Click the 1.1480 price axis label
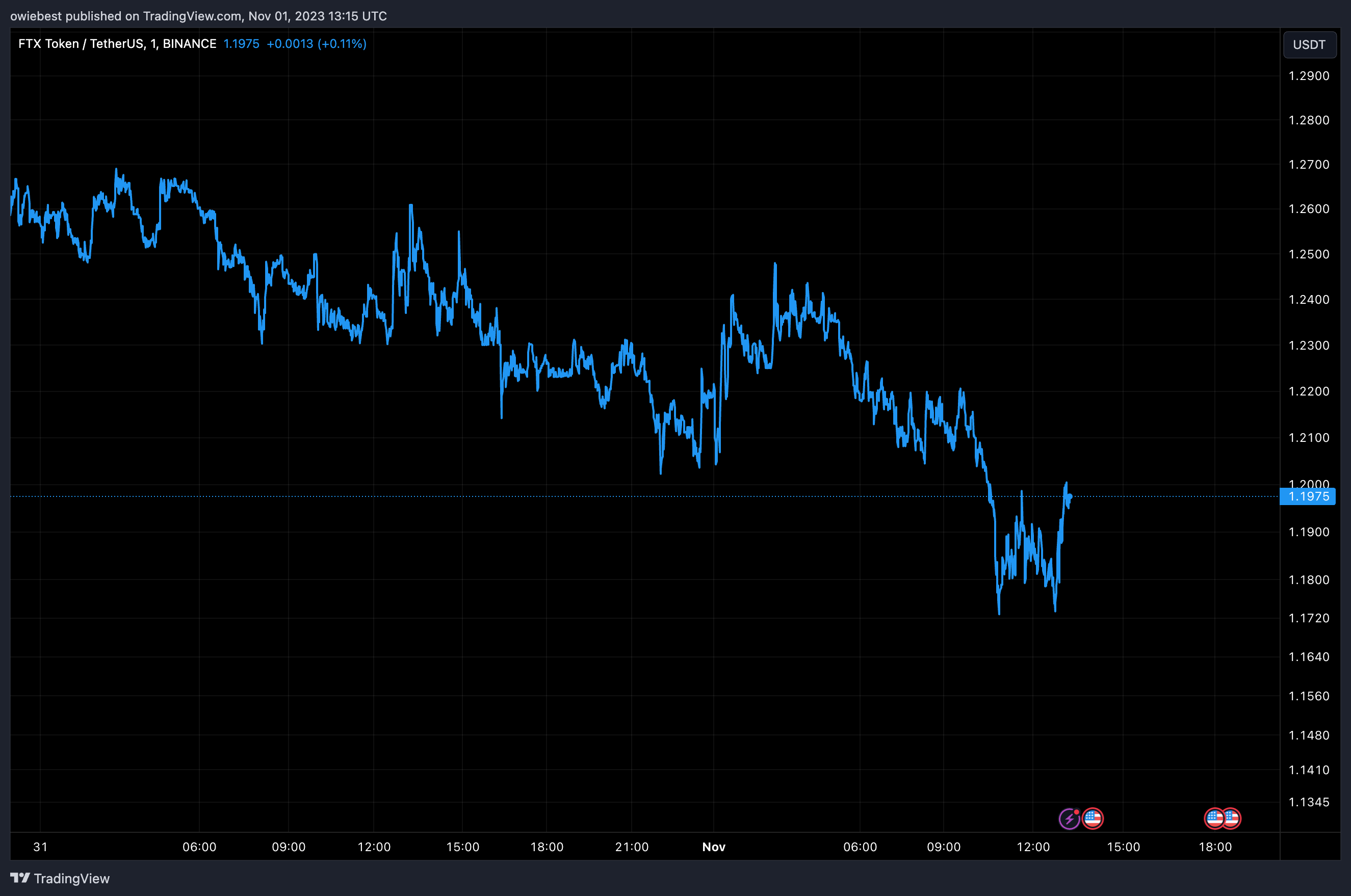The image size is (1351, 896). tap(1309, 735)
